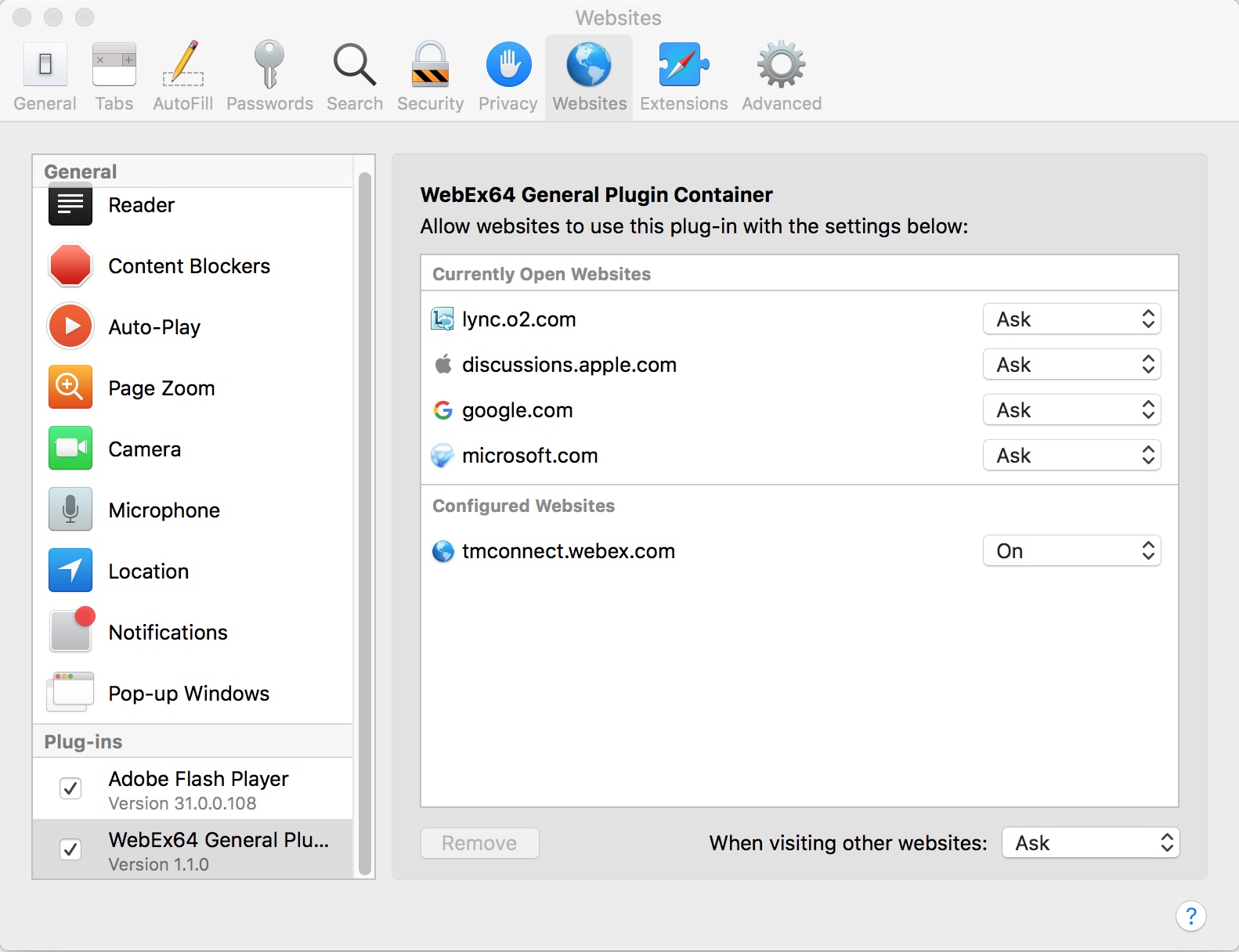The width and height of the screenshot is (1239, 952).
Task: Select the Content Blockers stop sign icon
Action: 70,265
